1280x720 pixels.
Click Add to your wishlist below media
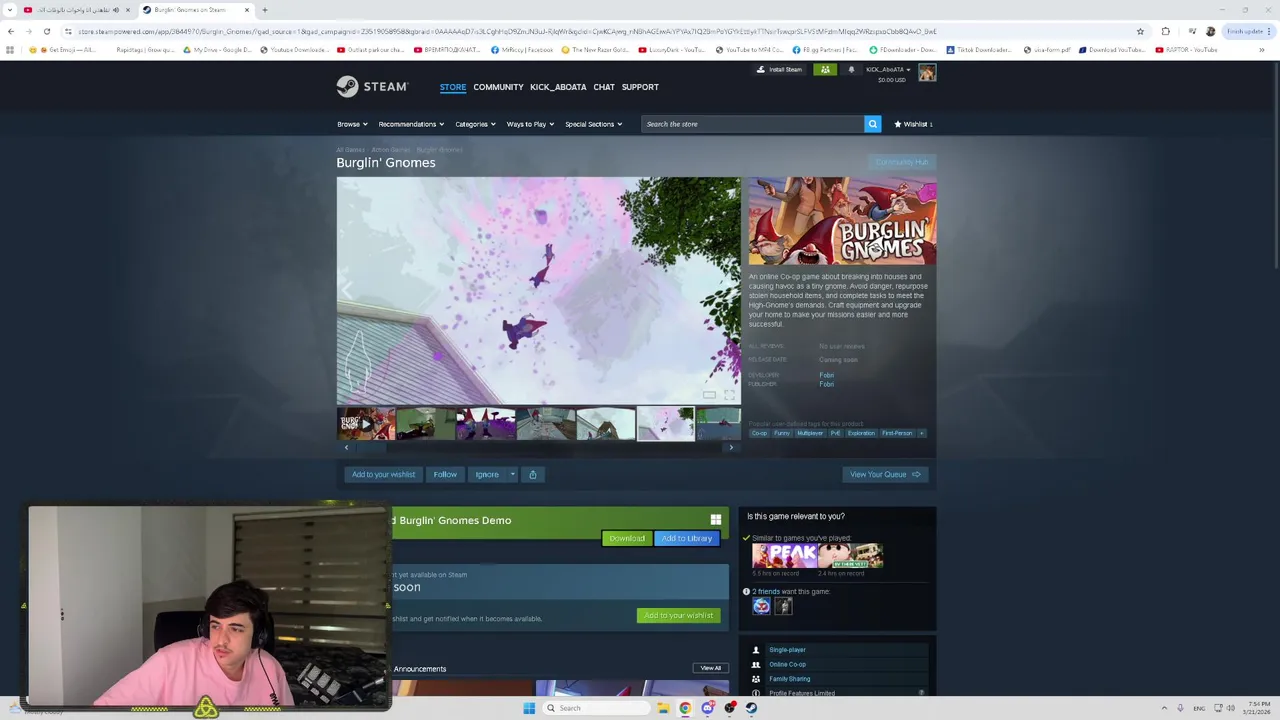[383, 474]
